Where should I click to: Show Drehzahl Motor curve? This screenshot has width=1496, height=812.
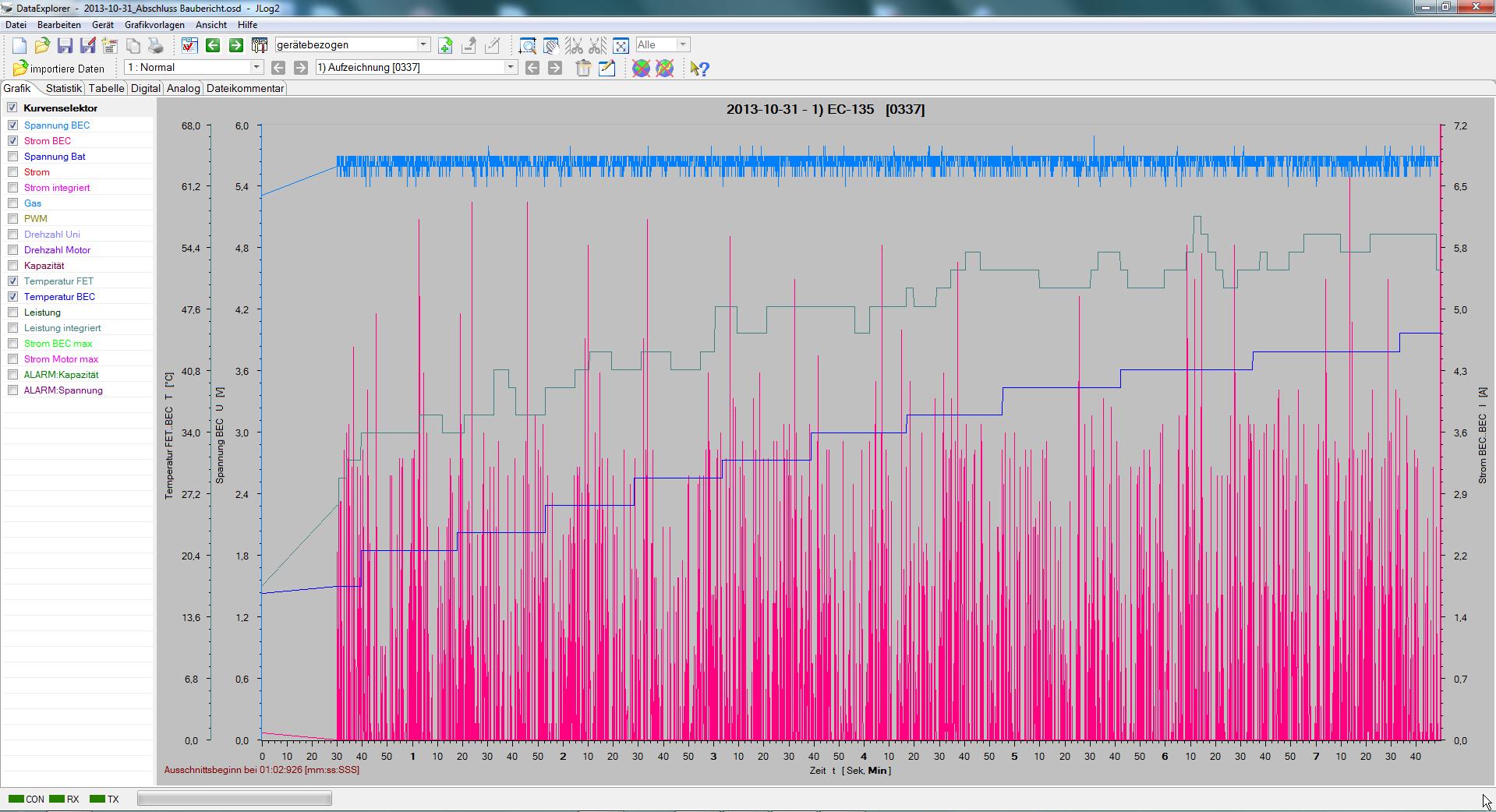tap(12, 249)
